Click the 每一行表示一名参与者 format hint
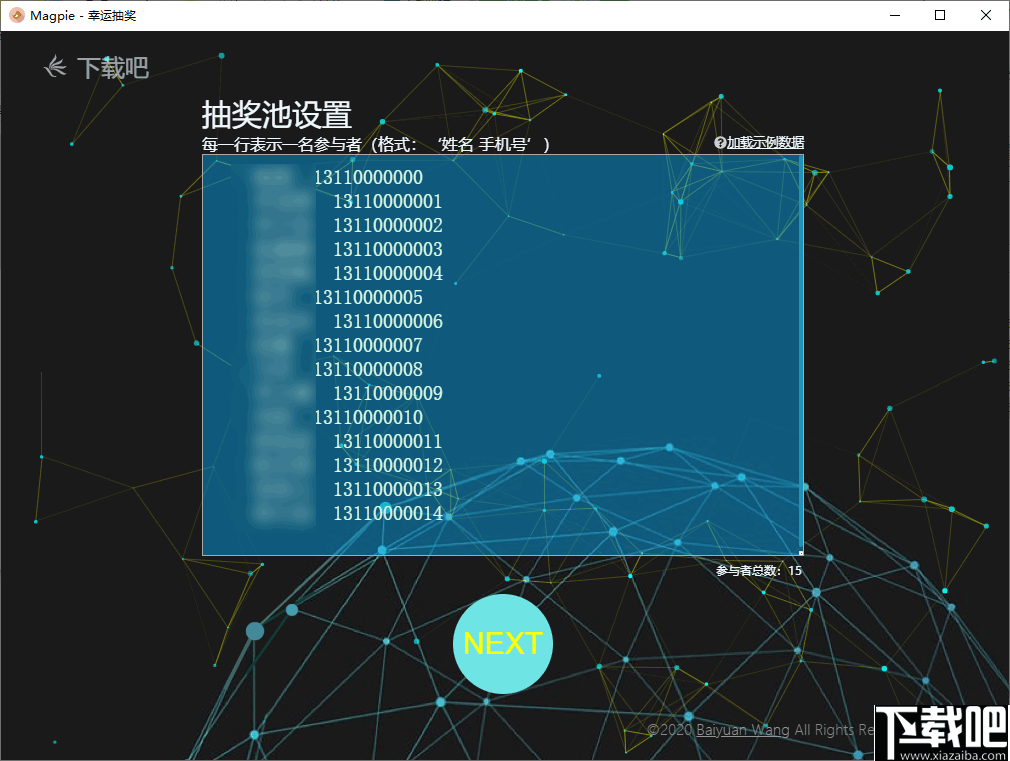Viewport: 1010px width, 761px height. (376, 144)
